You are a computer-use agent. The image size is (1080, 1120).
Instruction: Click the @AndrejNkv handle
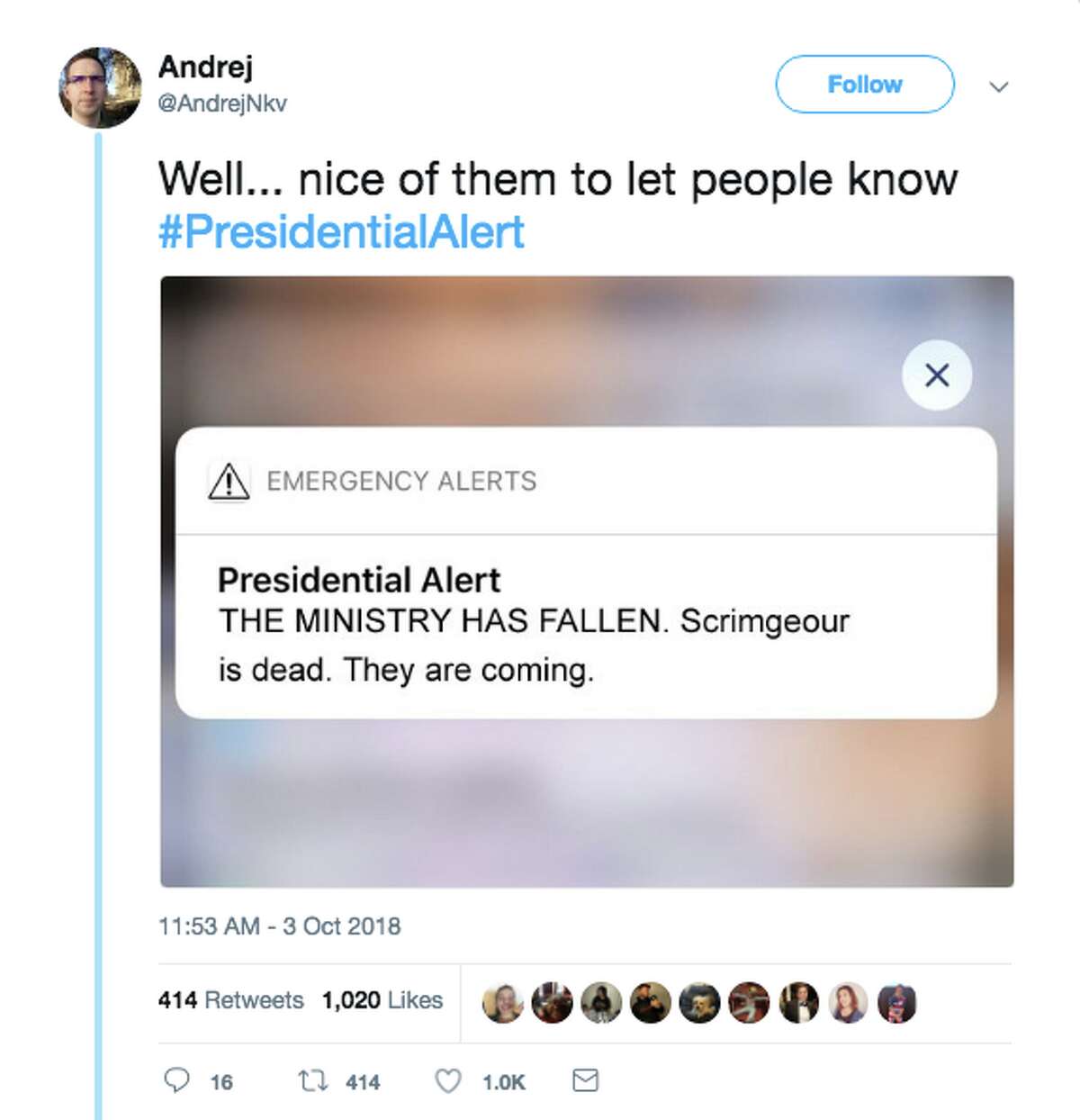[x=222, y=103]
